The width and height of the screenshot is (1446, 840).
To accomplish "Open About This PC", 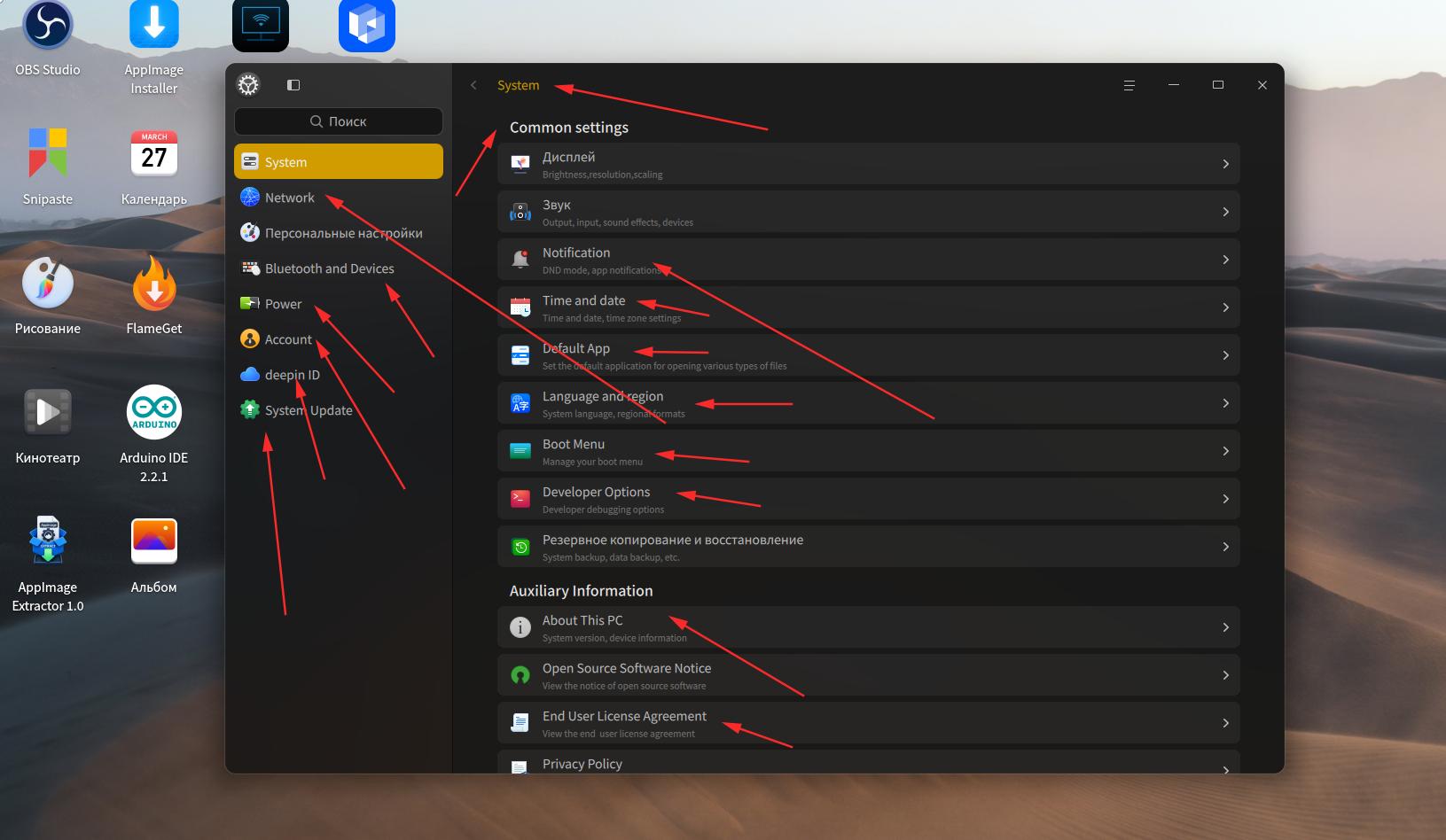I will (x=868, y=627).
